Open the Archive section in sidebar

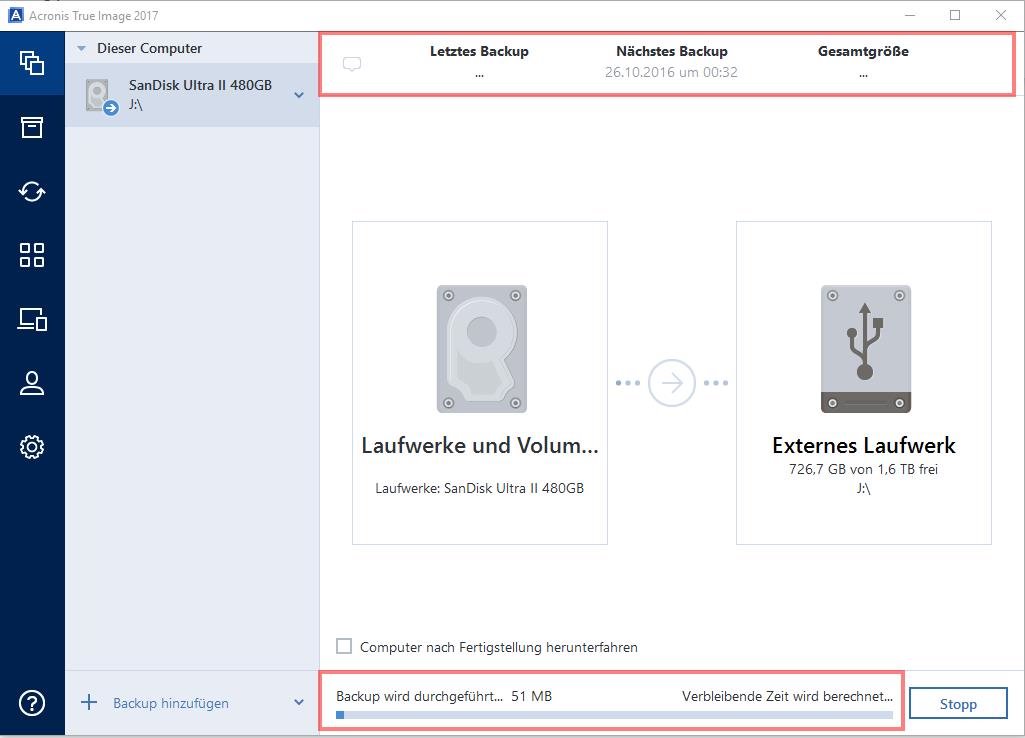pyautogui.click(x=32, y=127)
